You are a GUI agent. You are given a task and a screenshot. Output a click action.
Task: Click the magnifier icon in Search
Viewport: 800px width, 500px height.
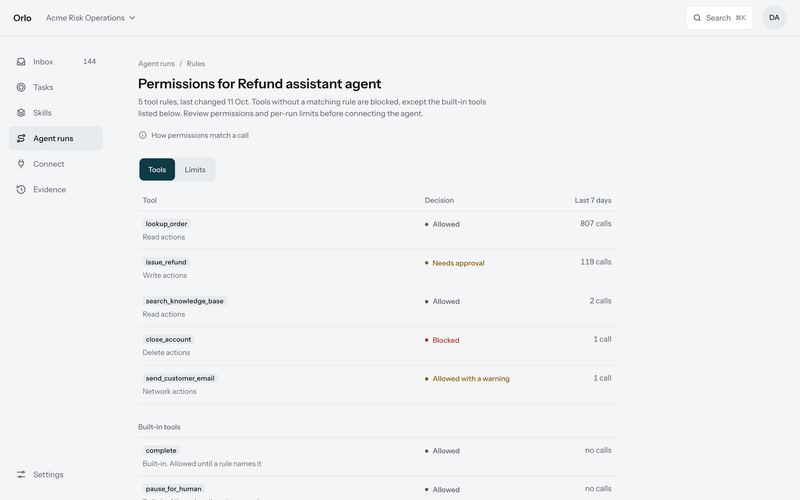click(x=697, y=18)
